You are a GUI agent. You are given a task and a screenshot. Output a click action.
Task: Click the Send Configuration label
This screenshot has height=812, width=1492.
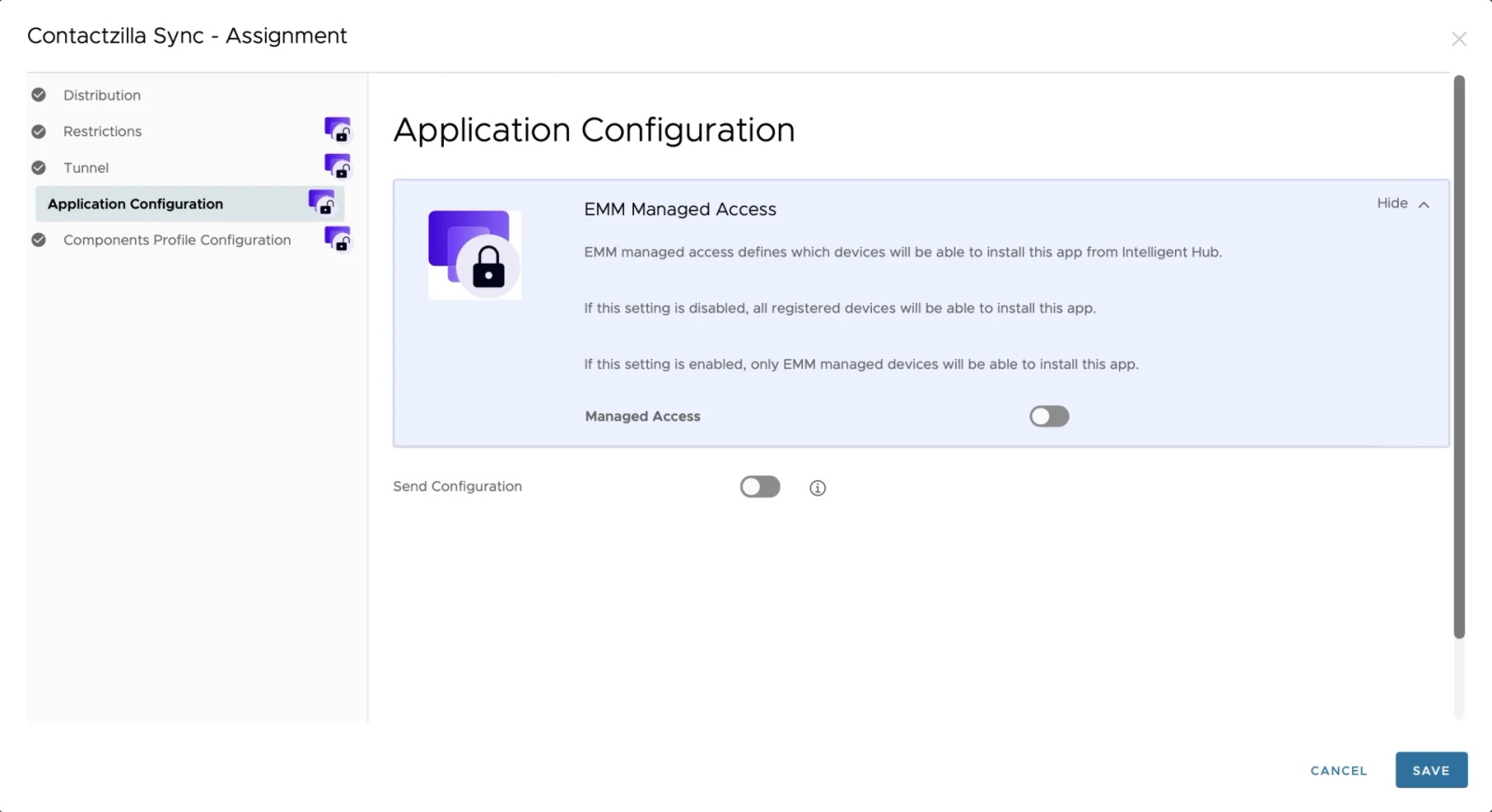tap(458, 487)
